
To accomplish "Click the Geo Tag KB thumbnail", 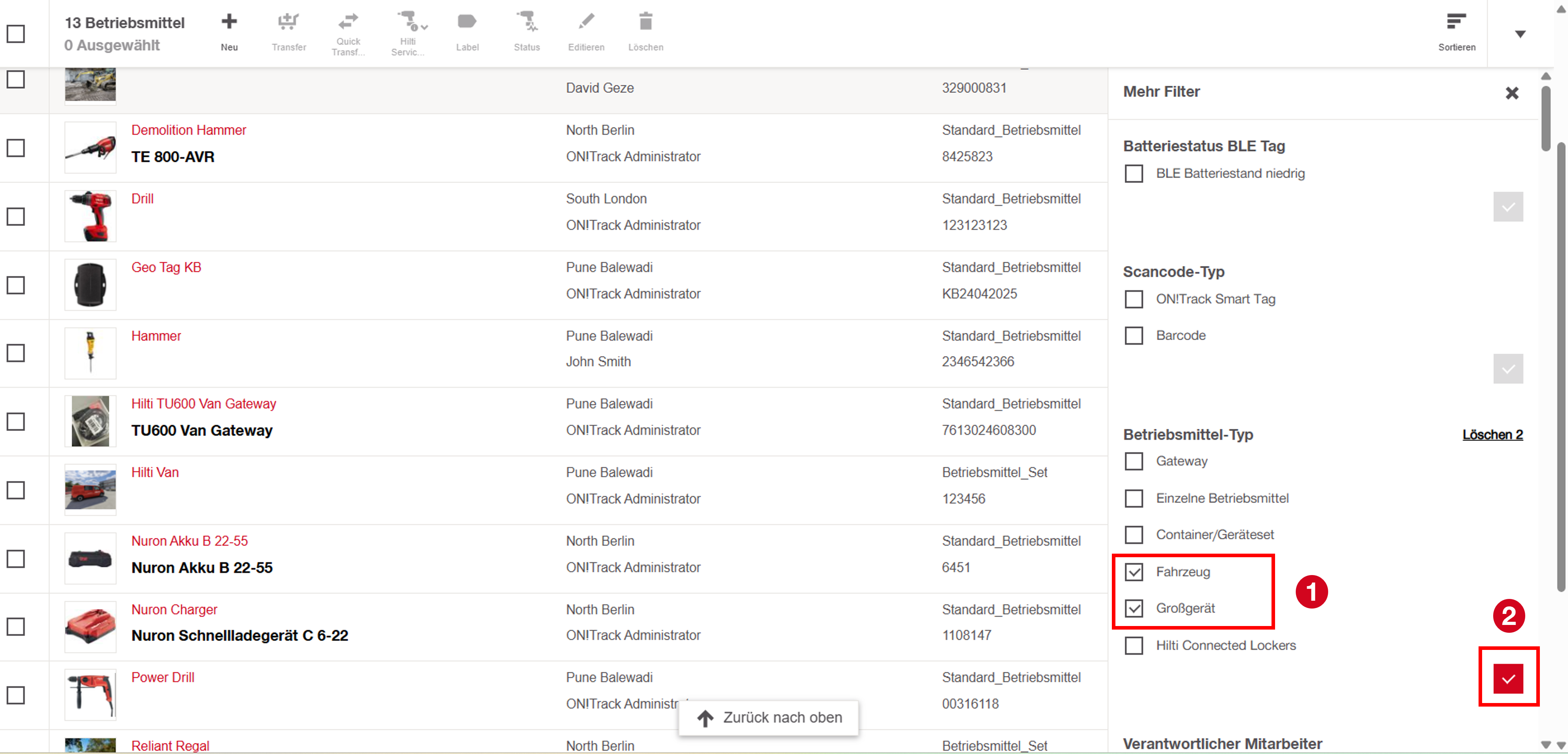I will pyautogui.click(x=90, y=285).
